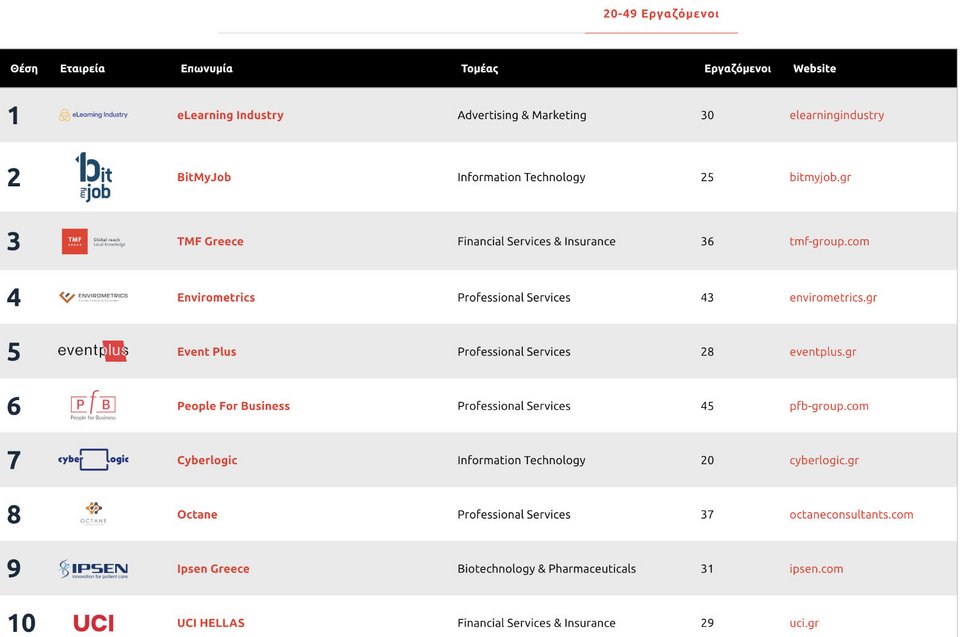960x637 pixels.
Task: Click the Εργαζόμενοι column header
Action: point(737,69)
